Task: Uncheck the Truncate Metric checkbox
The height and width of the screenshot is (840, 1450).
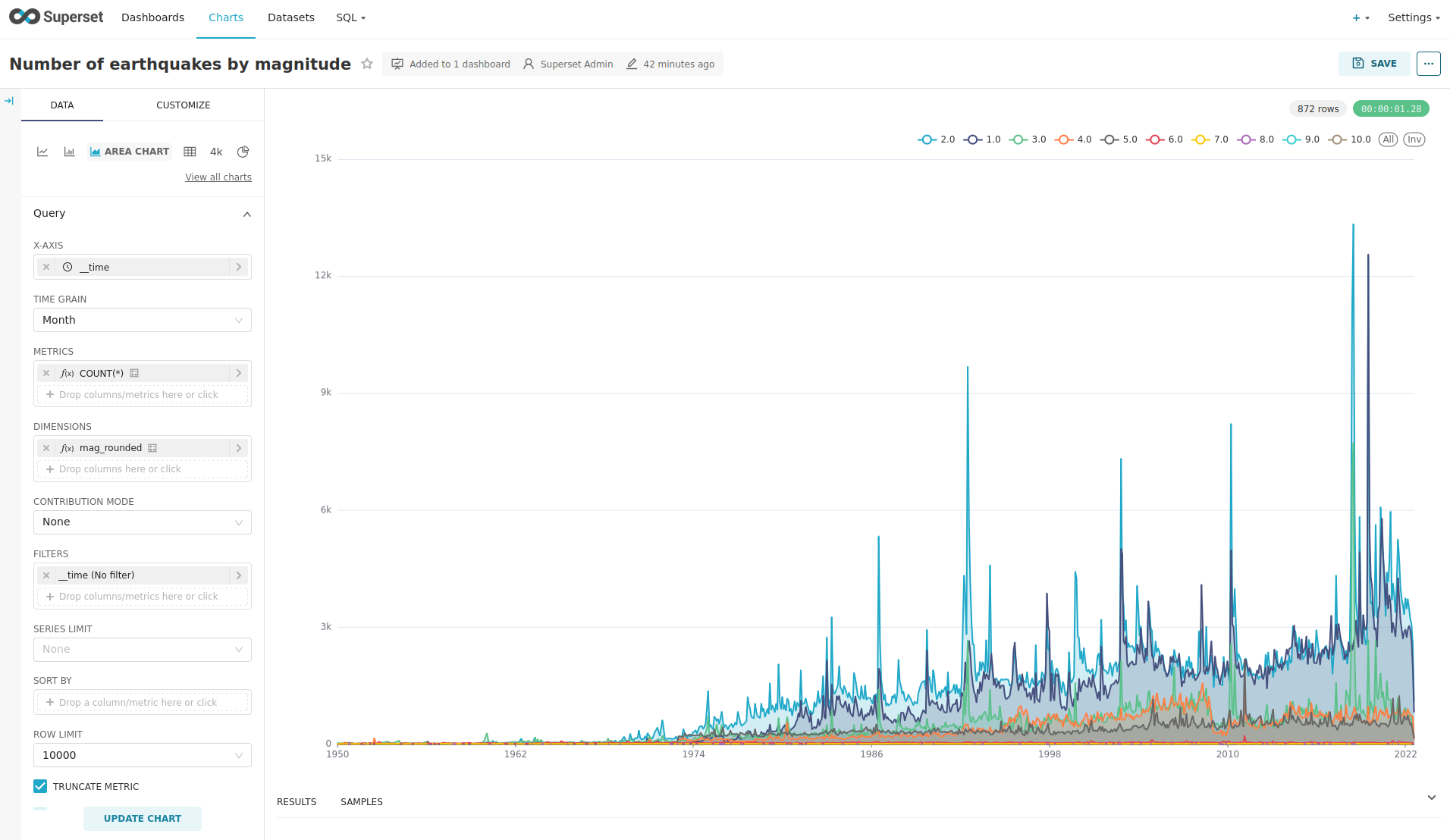Action: coord(40,786)
